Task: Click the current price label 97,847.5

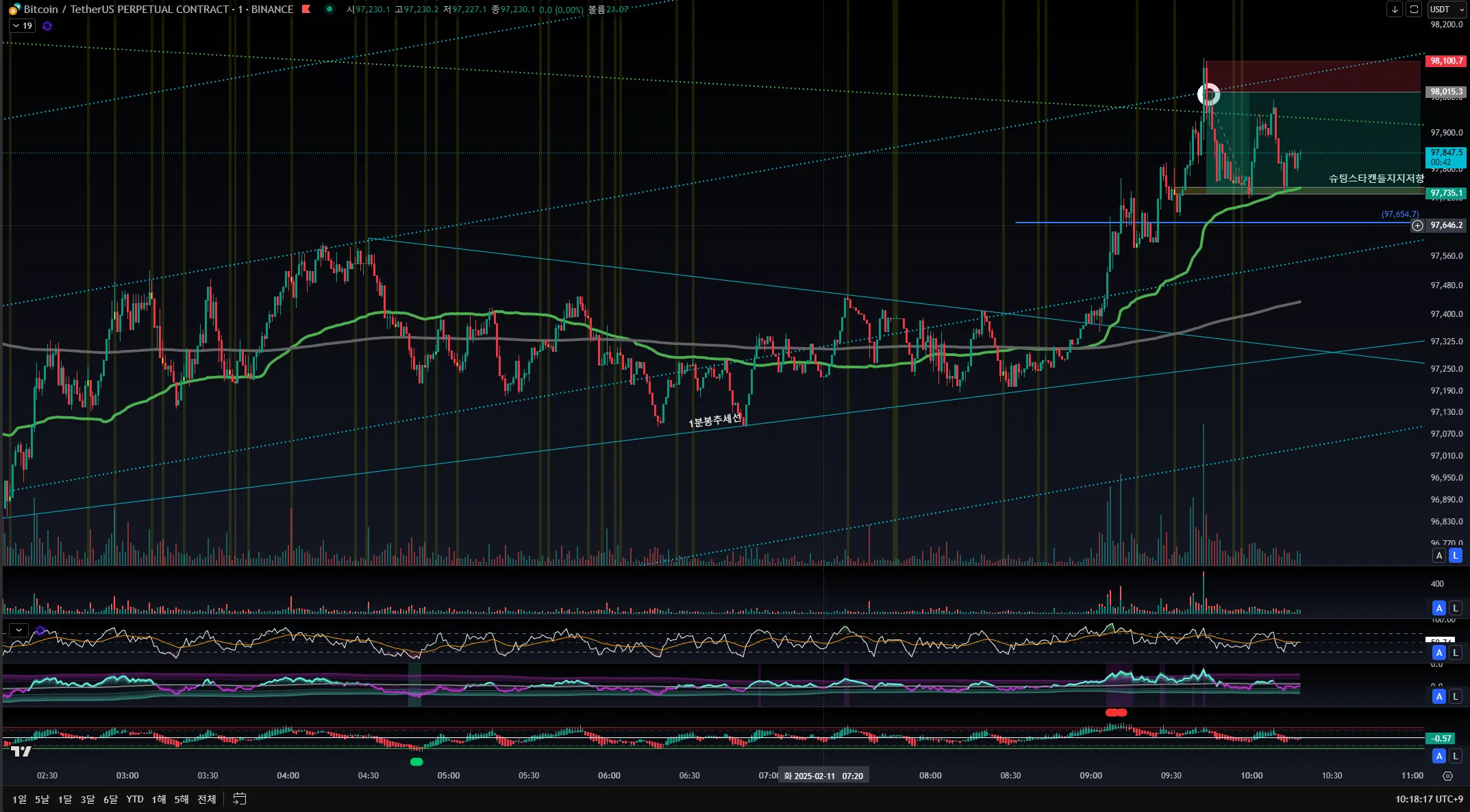Action: pos(1446,157)
